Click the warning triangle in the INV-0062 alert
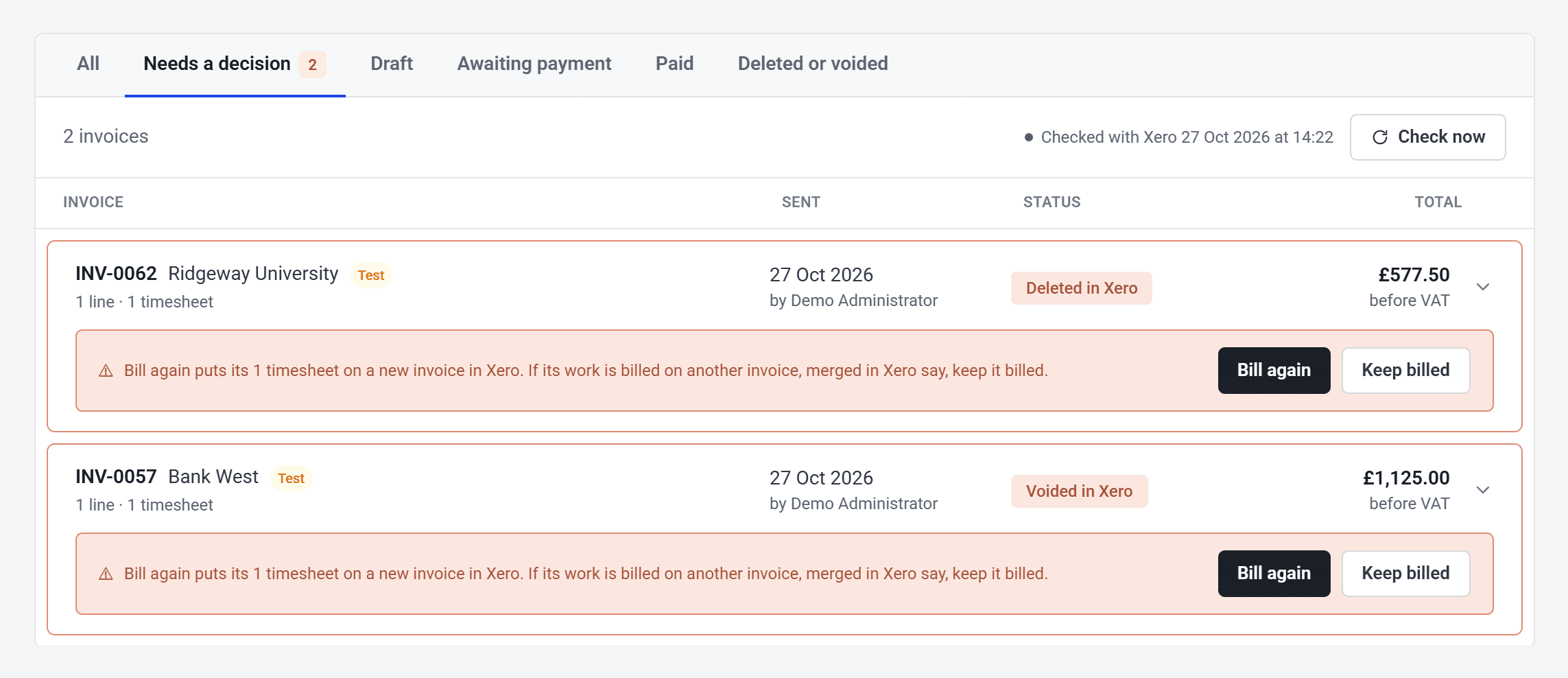Viewport: 1568px width, 678px height. click(106, 371)
